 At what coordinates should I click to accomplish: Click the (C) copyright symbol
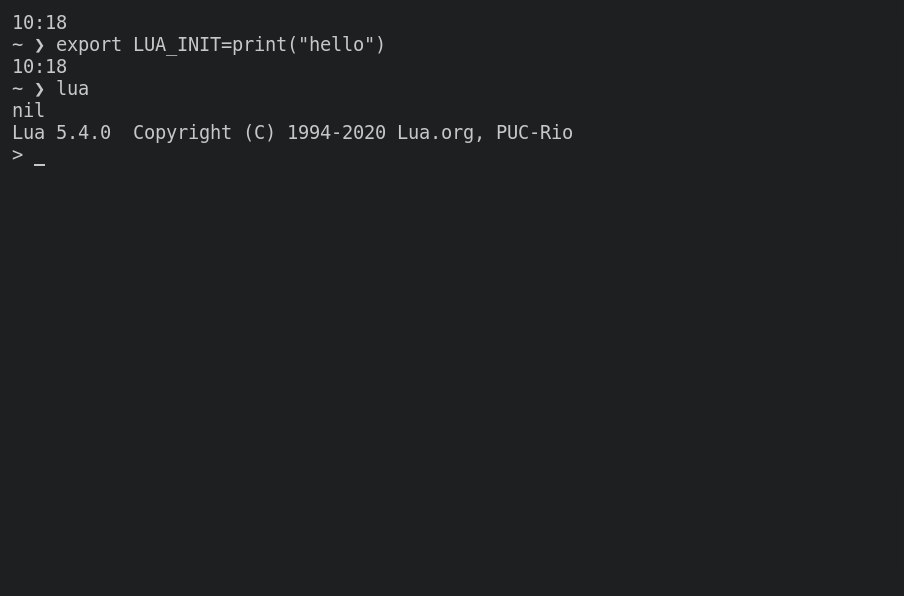259,133
